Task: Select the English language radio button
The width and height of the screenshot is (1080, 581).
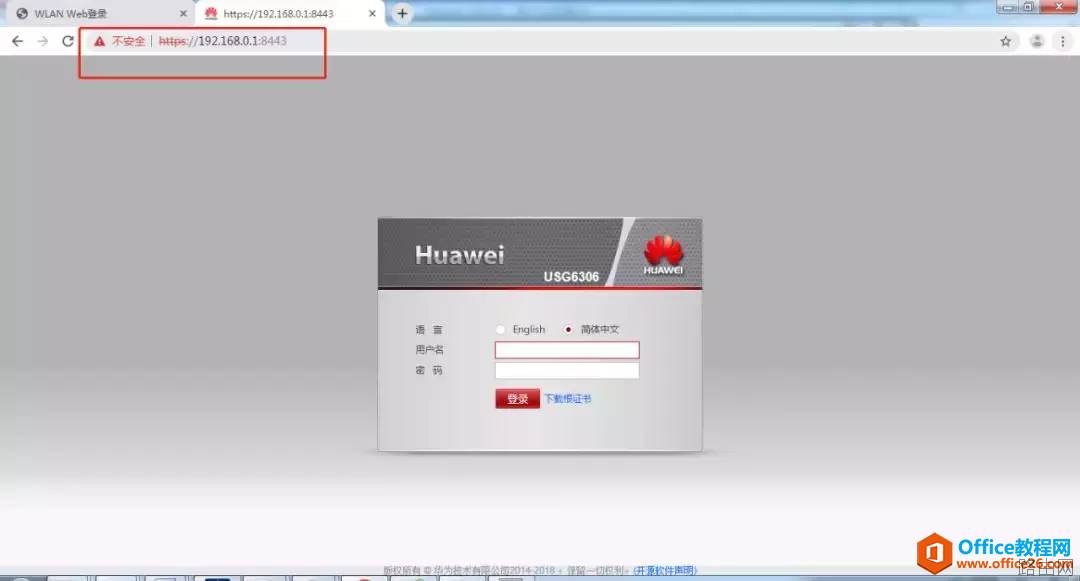Action: coord(500,330)
